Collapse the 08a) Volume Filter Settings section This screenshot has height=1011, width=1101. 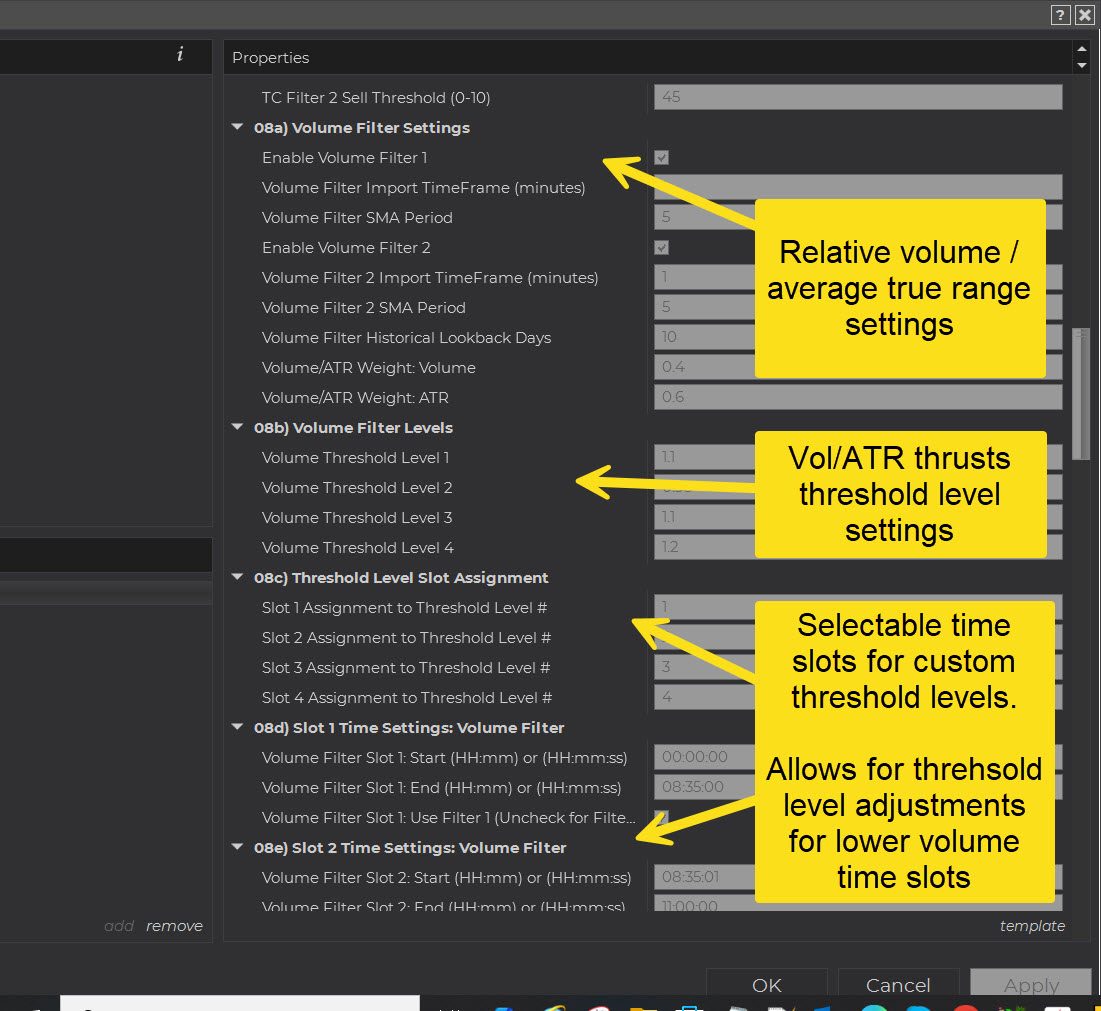pyautogui.click(x=238, y=128)
